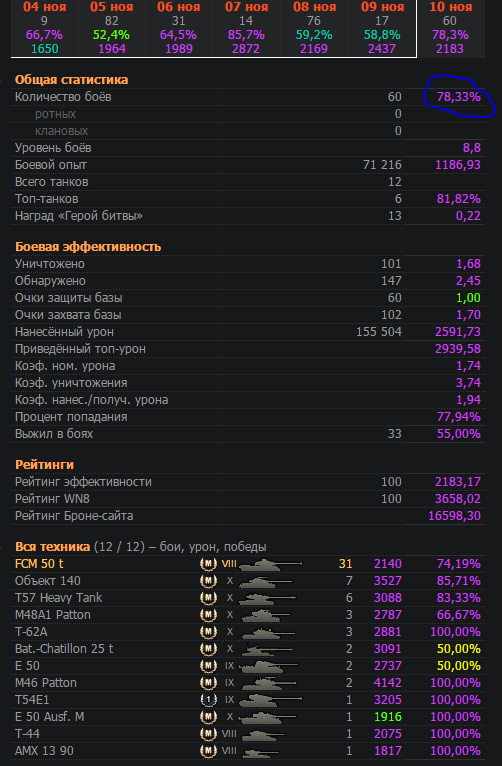
Task: Click the Приведённый топ-урон value 2939,58
Action: 458,349
